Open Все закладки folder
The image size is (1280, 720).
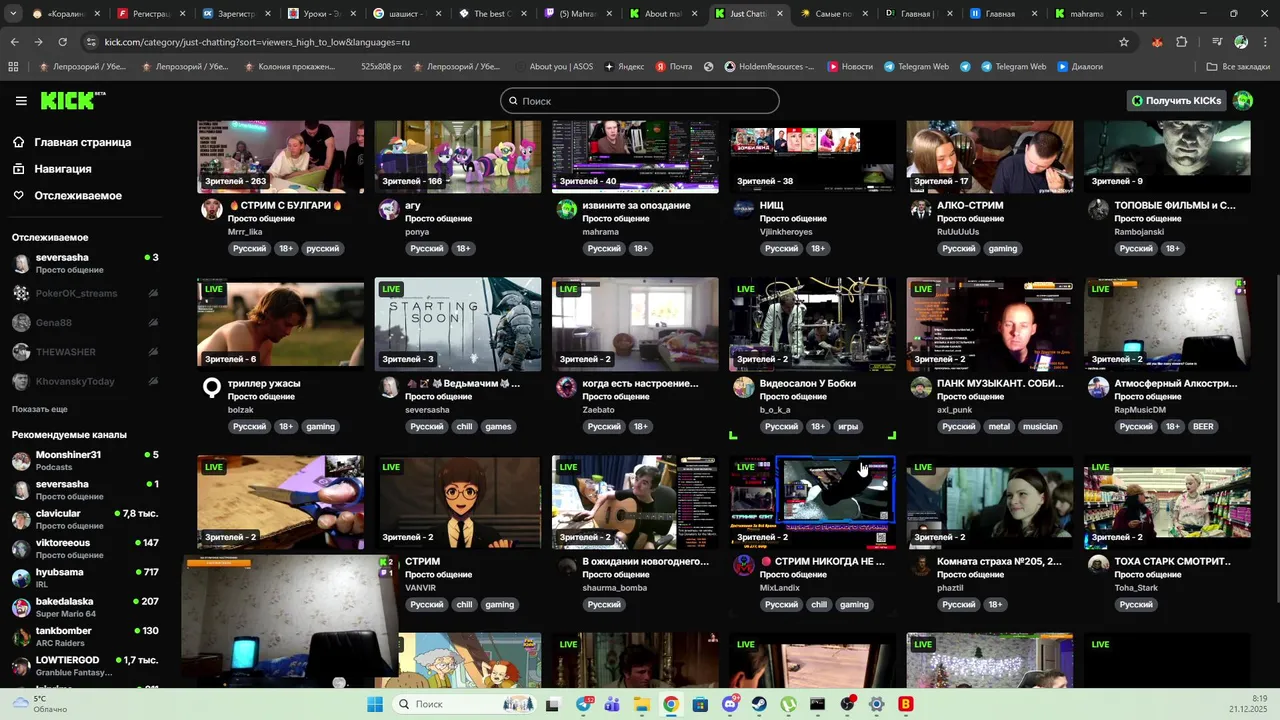pos(1238,67)
